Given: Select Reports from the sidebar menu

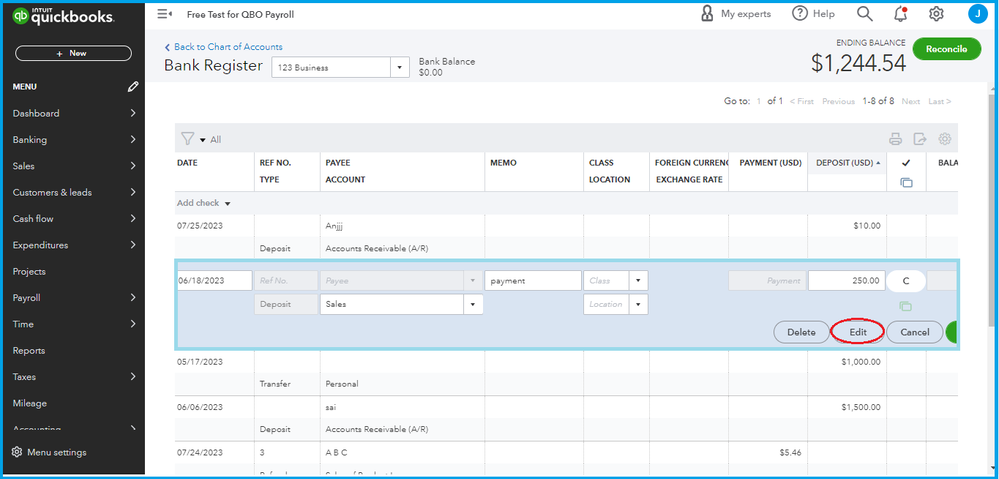Looking at the screenshot, I should (x=31, y=351).
